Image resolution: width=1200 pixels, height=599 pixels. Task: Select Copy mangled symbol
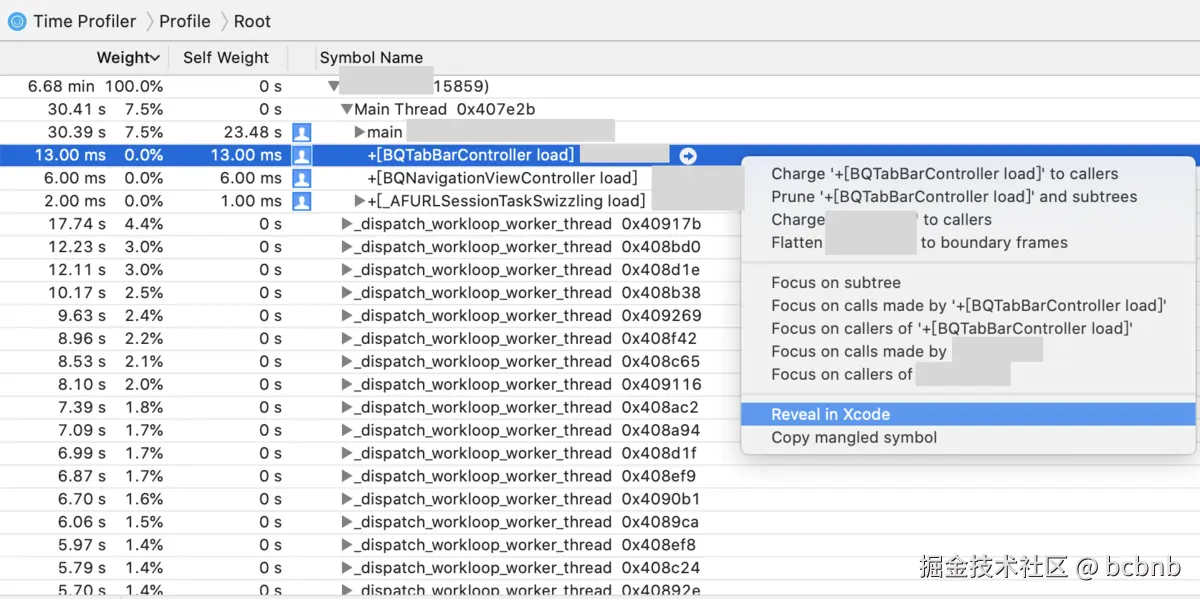click(x=968, y=437)
